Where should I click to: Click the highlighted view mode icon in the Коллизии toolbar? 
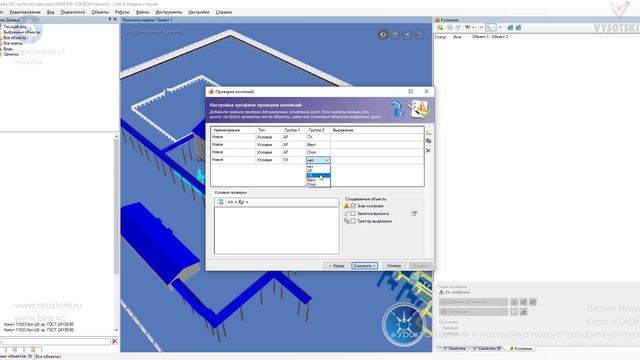(491, 27)
